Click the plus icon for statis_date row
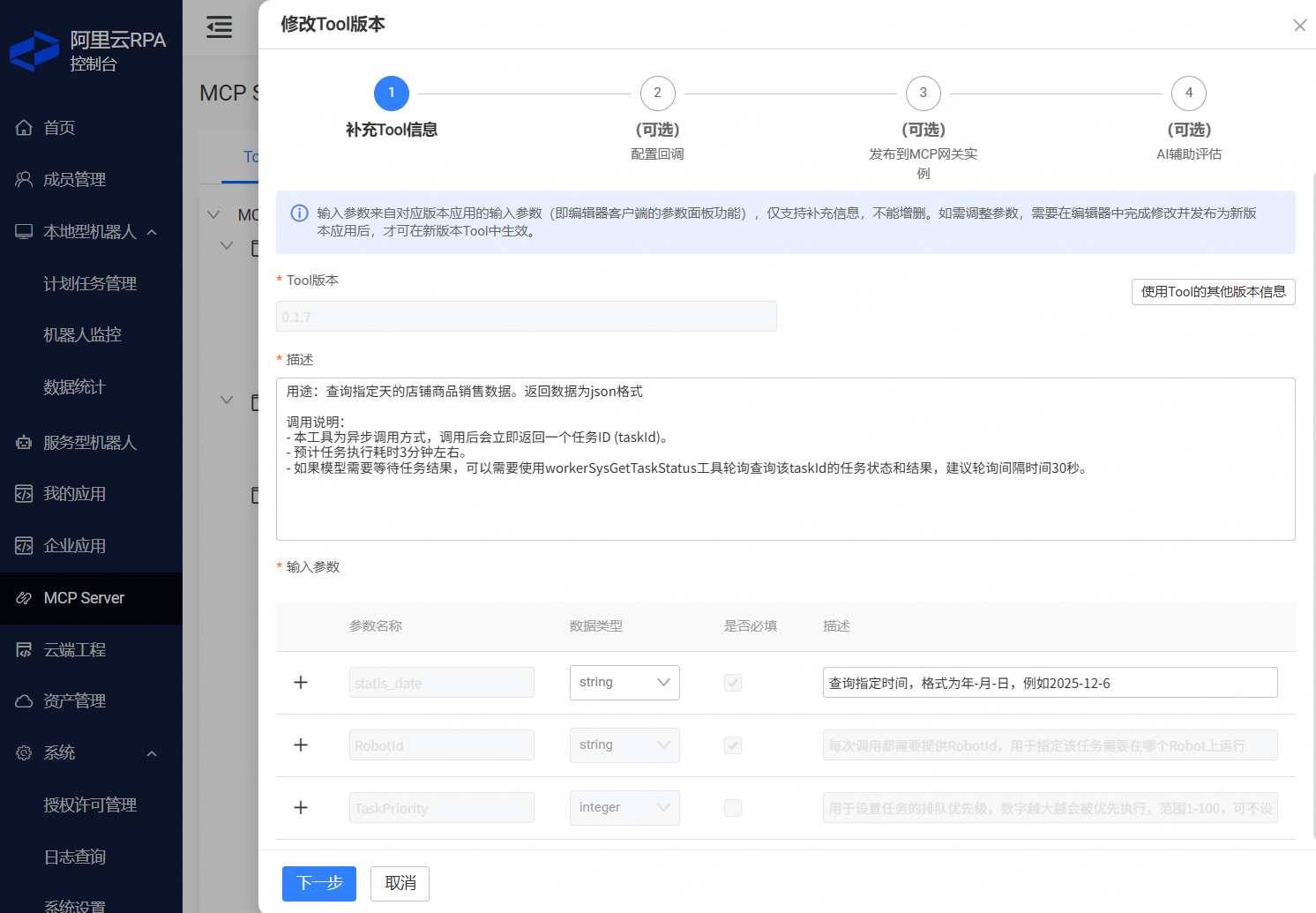 click(301, 683)
